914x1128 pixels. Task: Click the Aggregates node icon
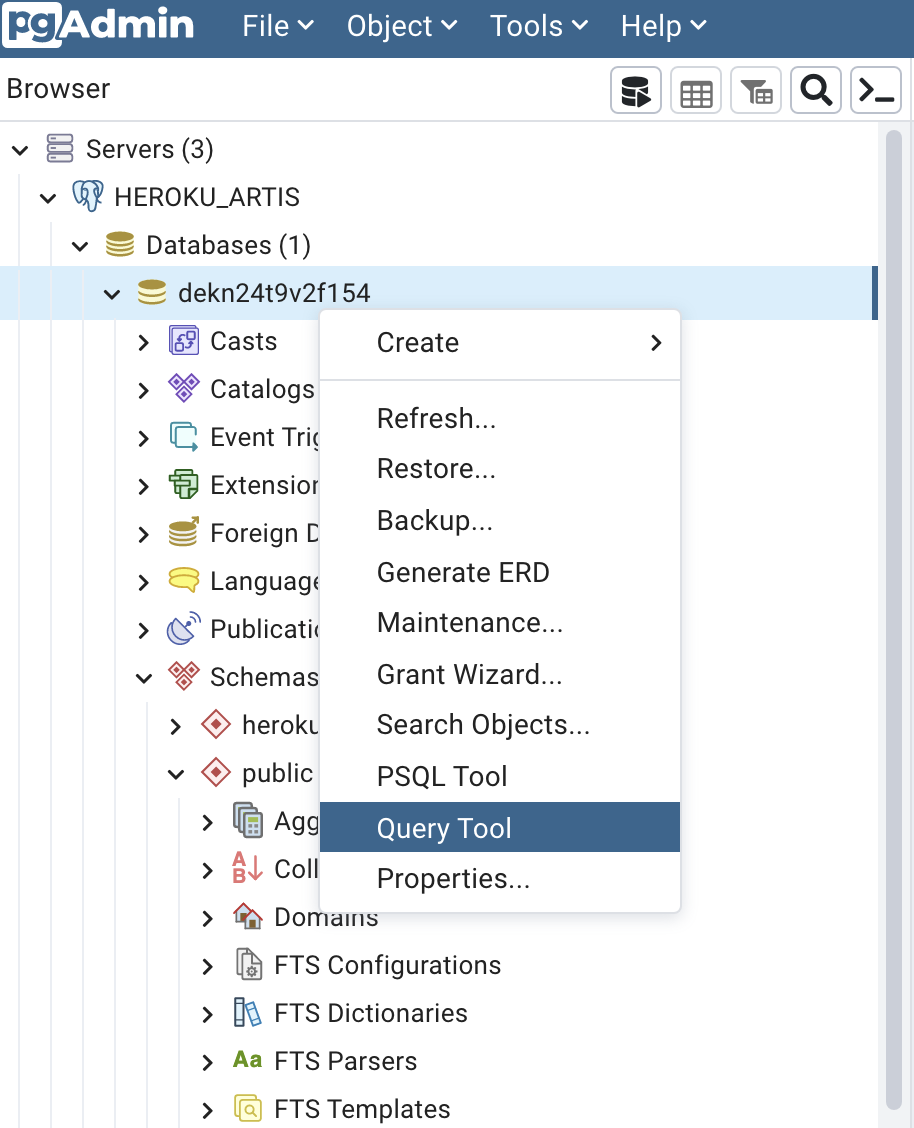(x=248, y=820)
